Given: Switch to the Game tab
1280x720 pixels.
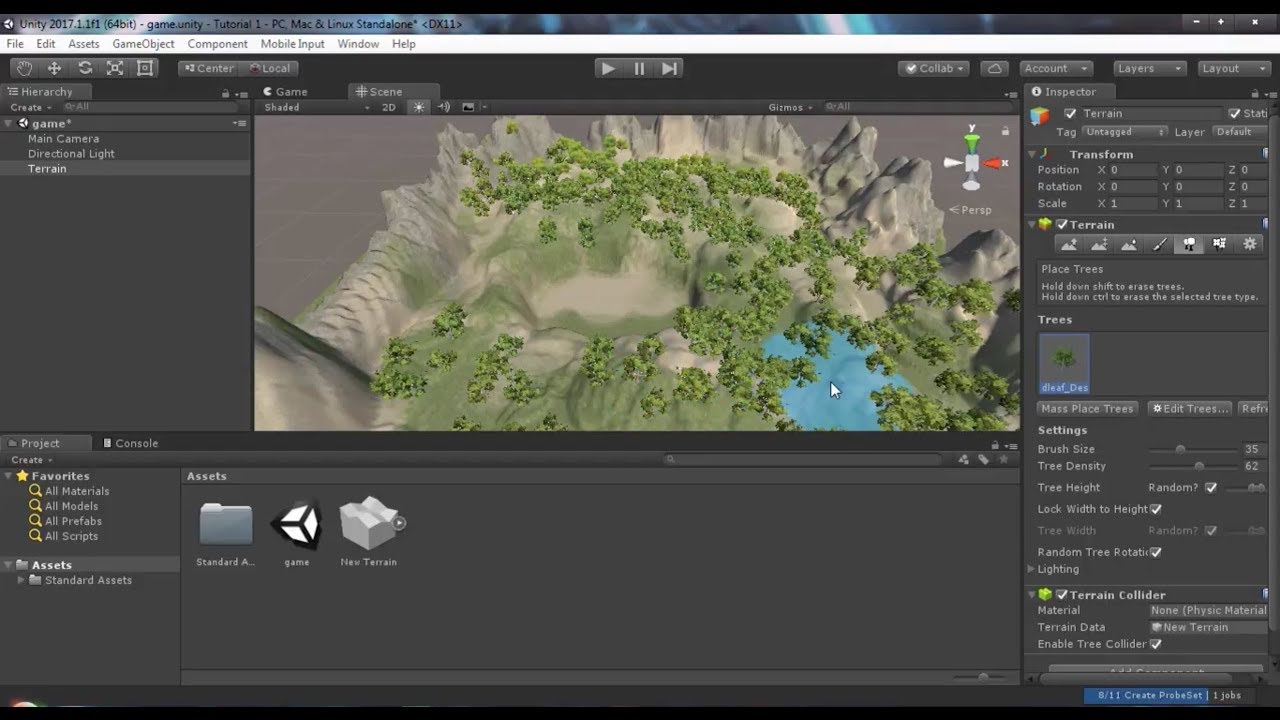Looking at the screenshot, I should [x=285, y=91].
